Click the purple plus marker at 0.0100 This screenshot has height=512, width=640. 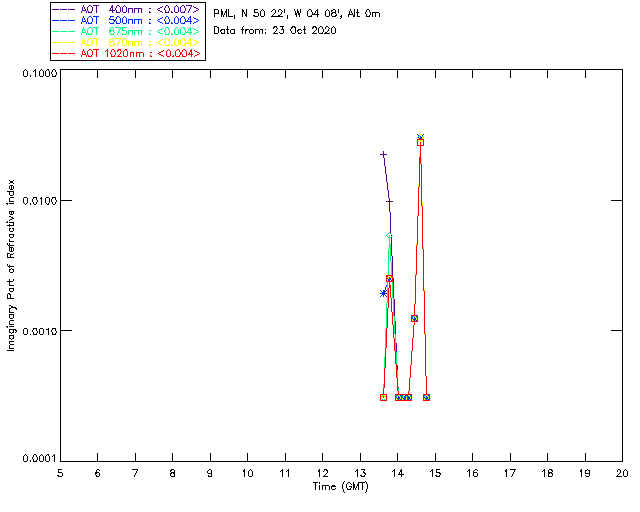point(389,201)
